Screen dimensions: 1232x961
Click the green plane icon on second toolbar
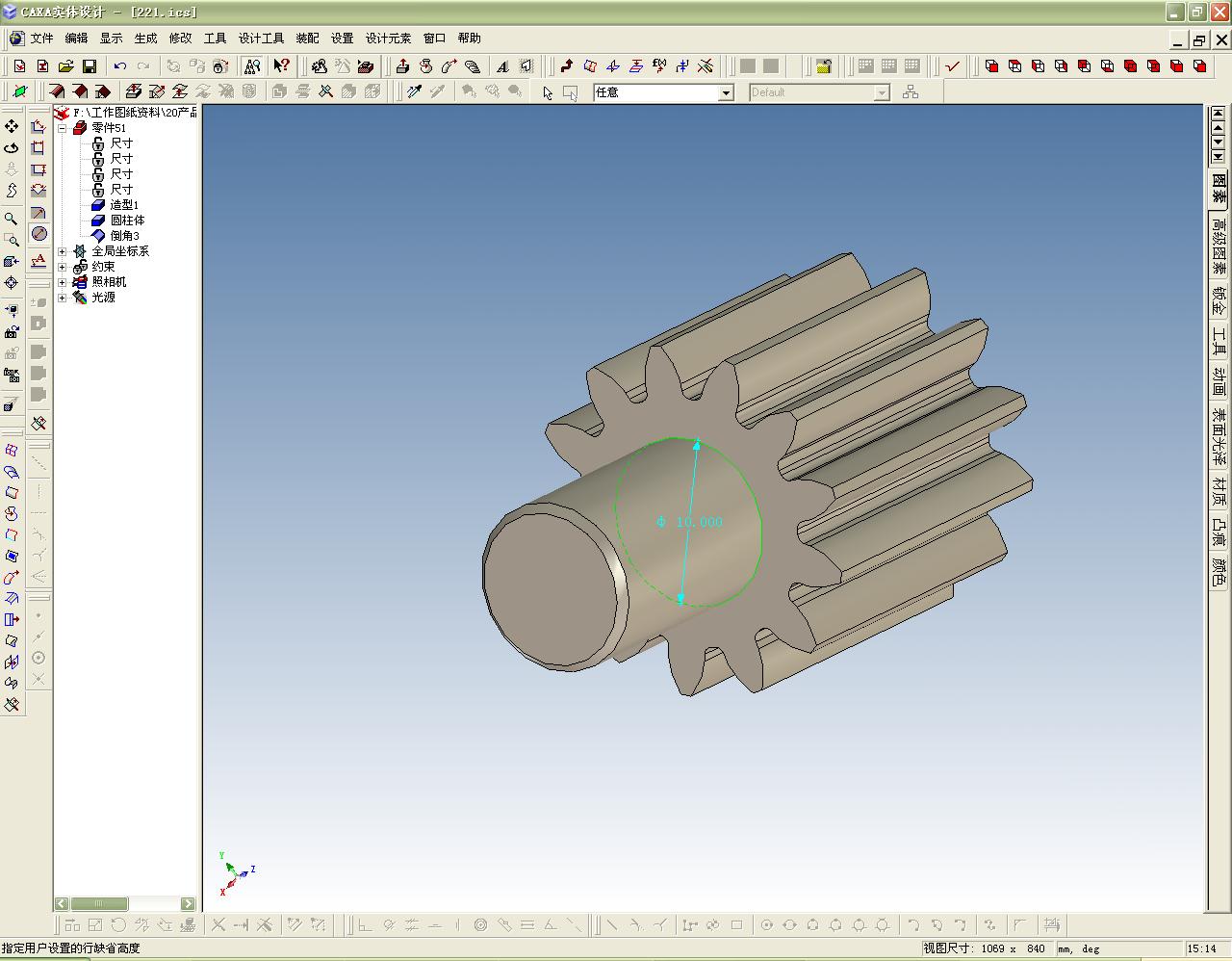click(x=19, y=91)
